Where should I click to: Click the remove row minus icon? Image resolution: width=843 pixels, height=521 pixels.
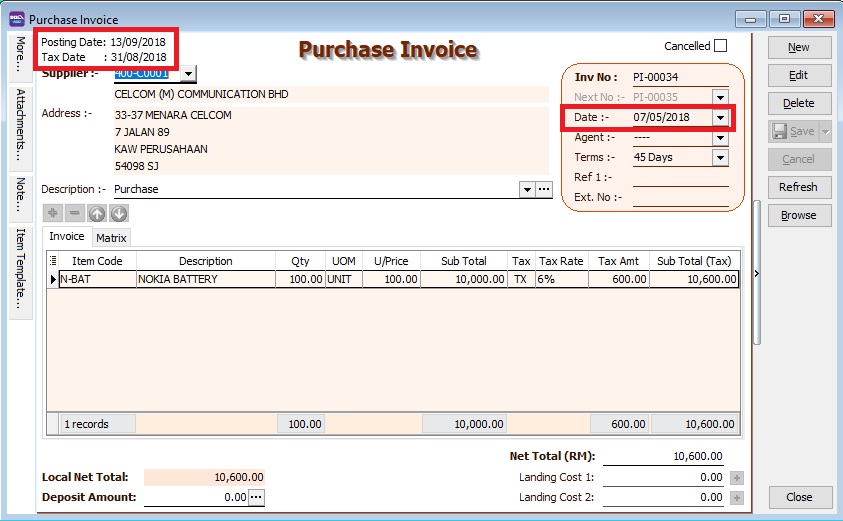tap(75, 213)
